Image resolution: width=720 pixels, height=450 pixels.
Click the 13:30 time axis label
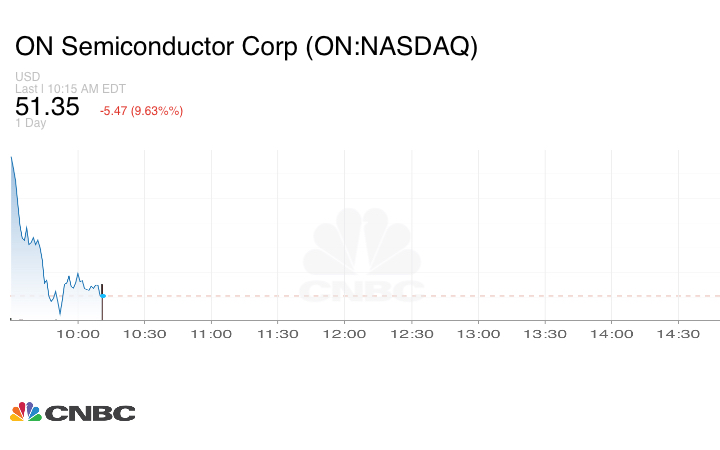click(x=546, y=334)
